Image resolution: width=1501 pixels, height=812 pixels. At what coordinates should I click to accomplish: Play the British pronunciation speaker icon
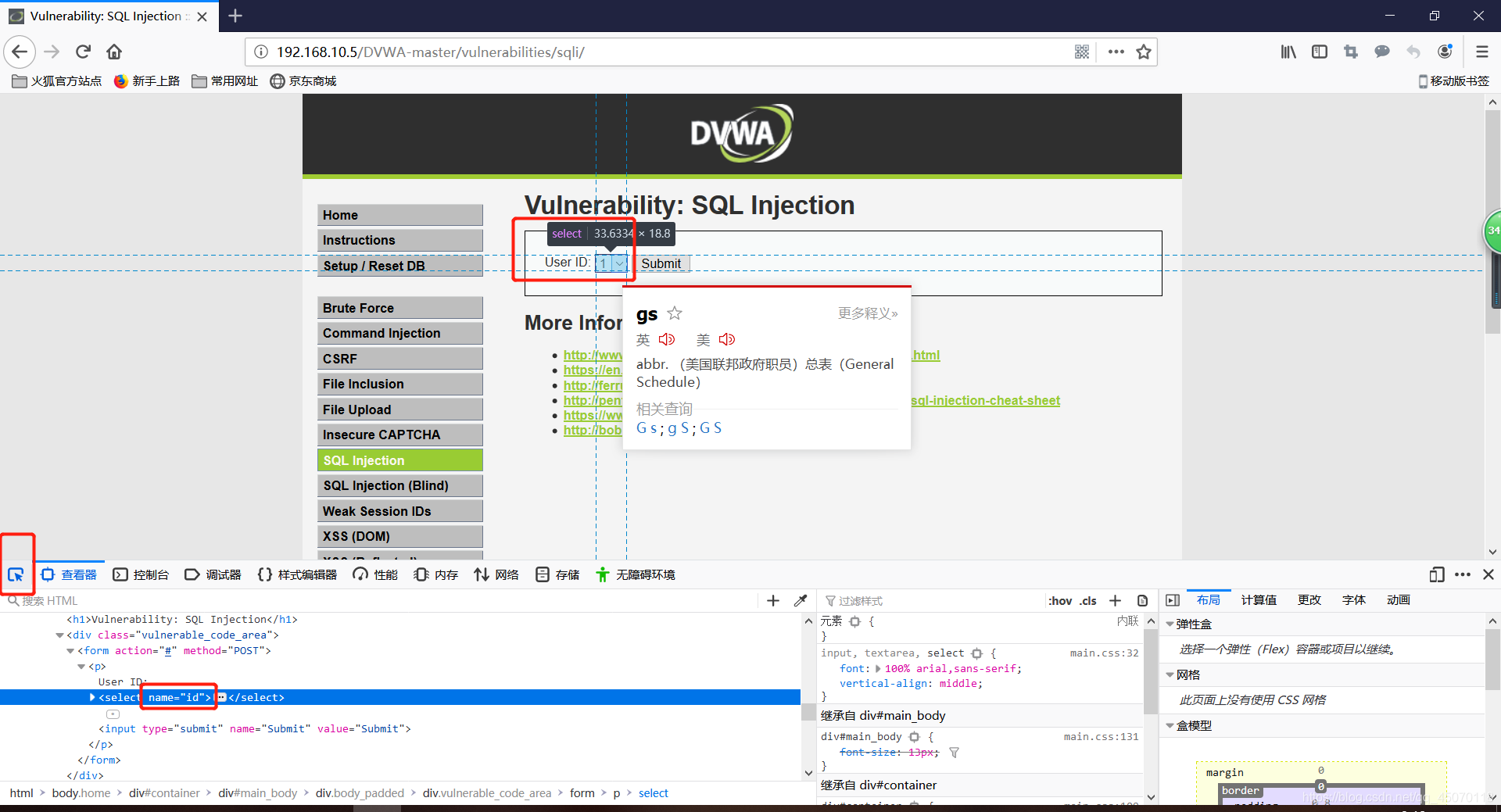coord(667,339)
